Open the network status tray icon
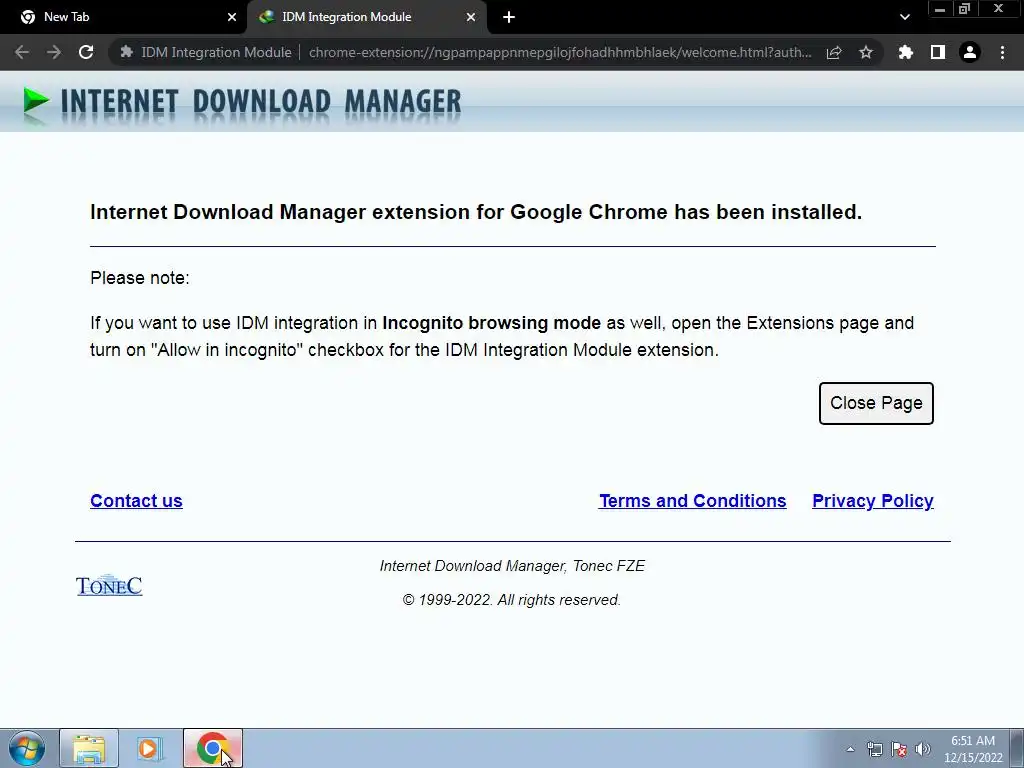The image size is (1024, 768). (x=874, y=749)
